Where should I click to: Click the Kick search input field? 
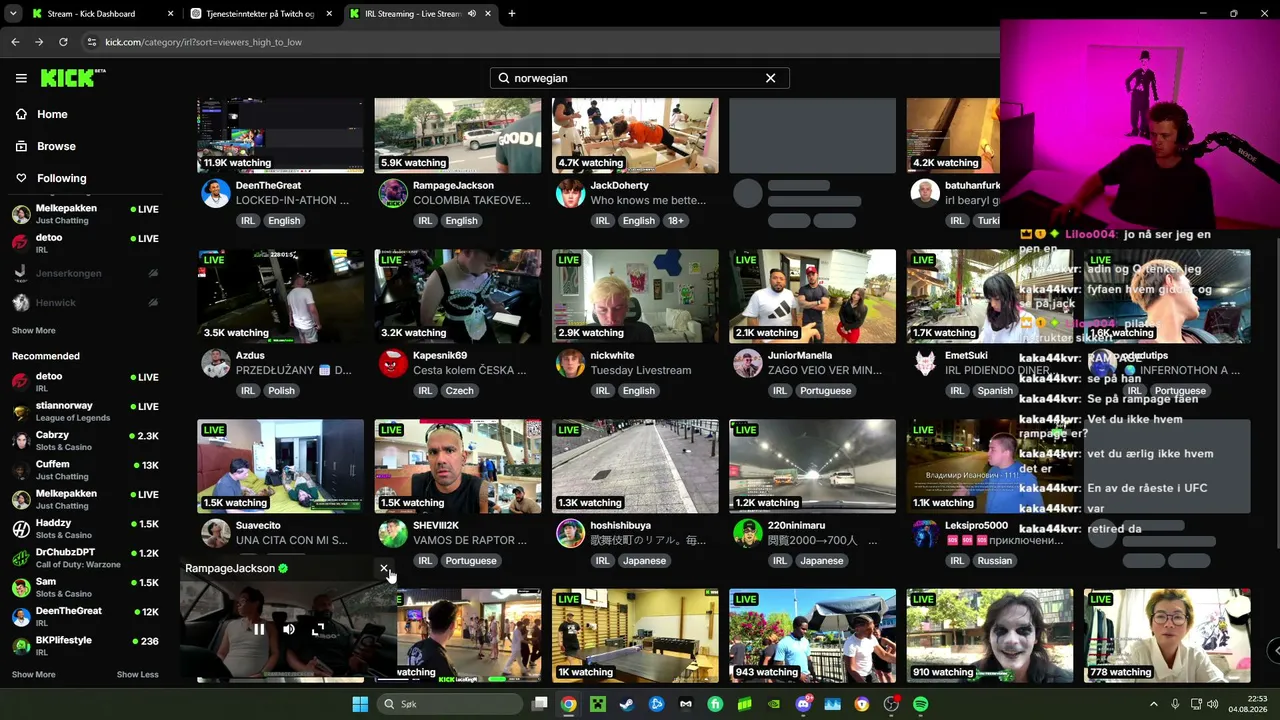(x=640, y=78)
